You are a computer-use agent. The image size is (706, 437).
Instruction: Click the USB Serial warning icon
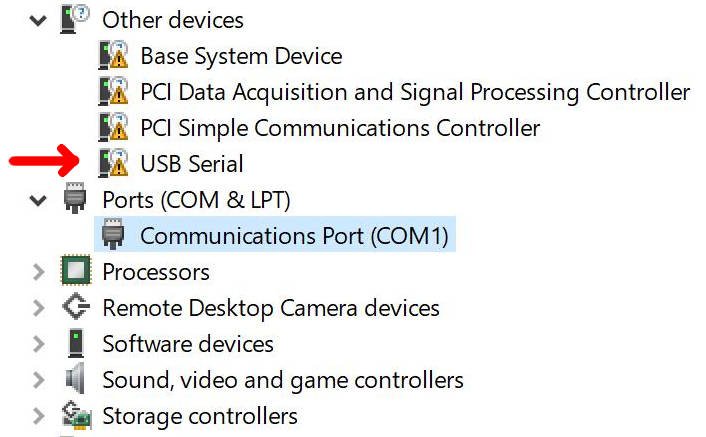tap(114, 163)
